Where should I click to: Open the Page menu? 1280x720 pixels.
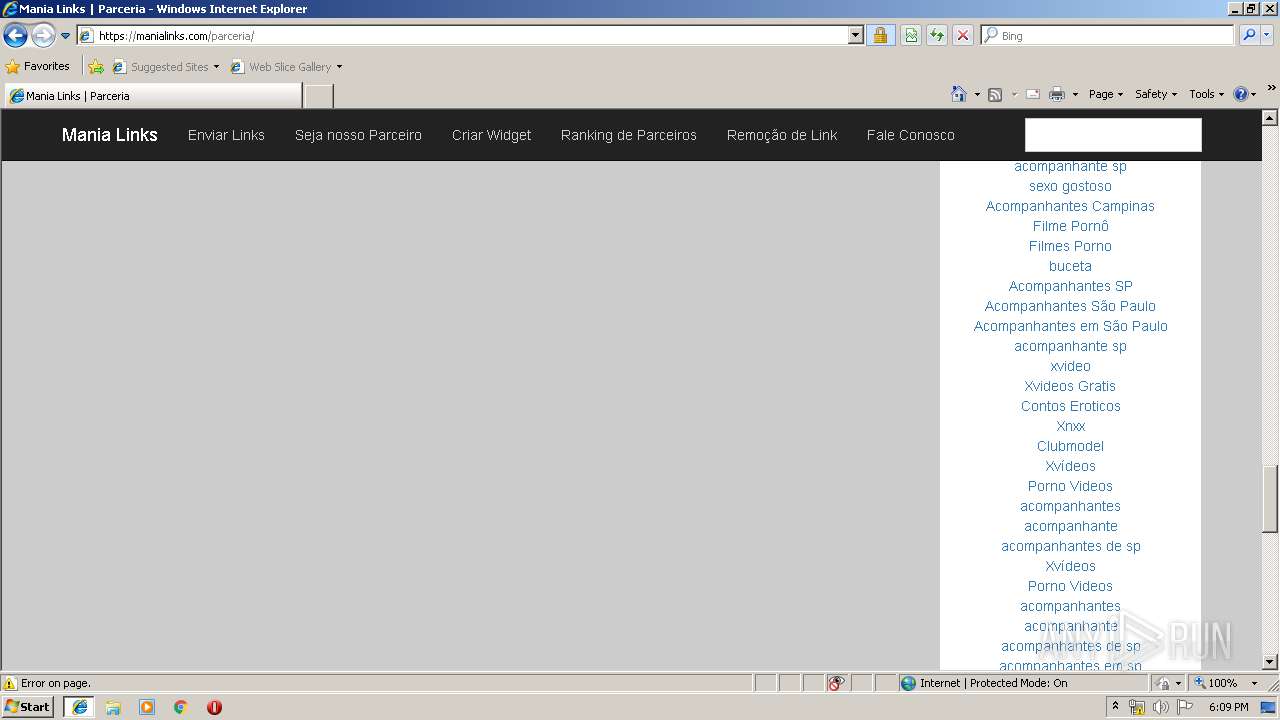(1106, 94)
